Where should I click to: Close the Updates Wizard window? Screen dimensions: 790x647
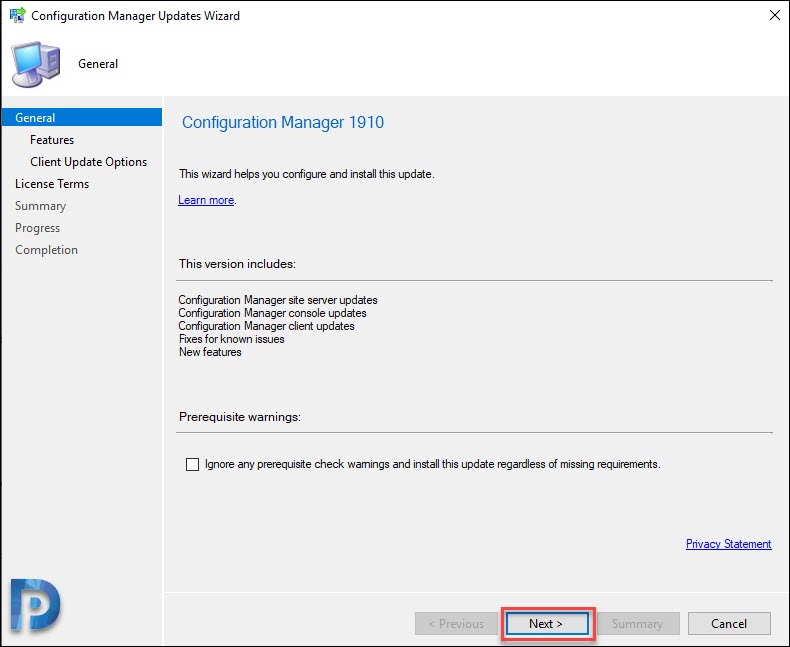tap(775, 15)
